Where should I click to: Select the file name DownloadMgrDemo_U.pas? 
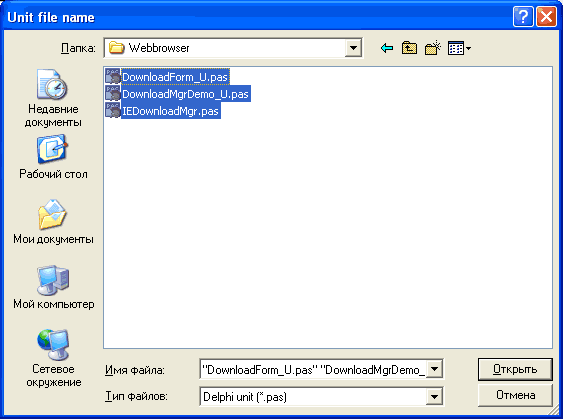185,94
